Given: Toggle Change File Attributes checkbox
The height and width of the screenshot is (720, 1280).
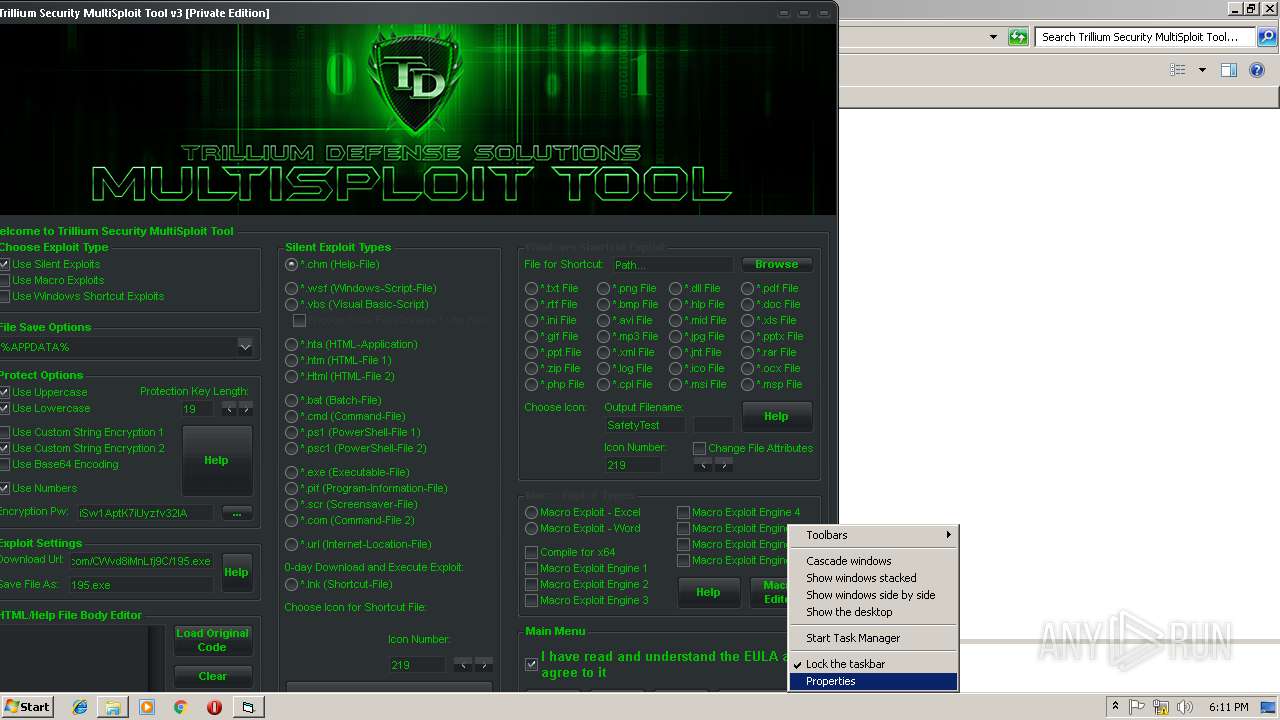Looking at the screenshot, I should click(x=699, y=448).
